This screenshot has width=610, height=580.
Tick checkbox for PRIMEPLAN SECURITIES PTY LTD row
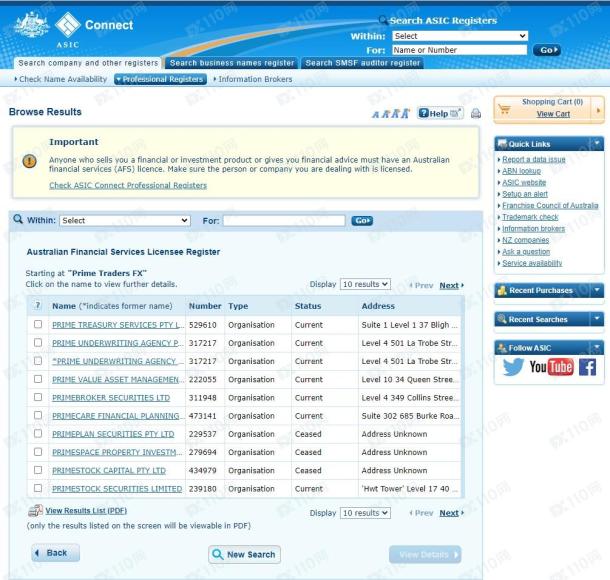pos(38,433)
